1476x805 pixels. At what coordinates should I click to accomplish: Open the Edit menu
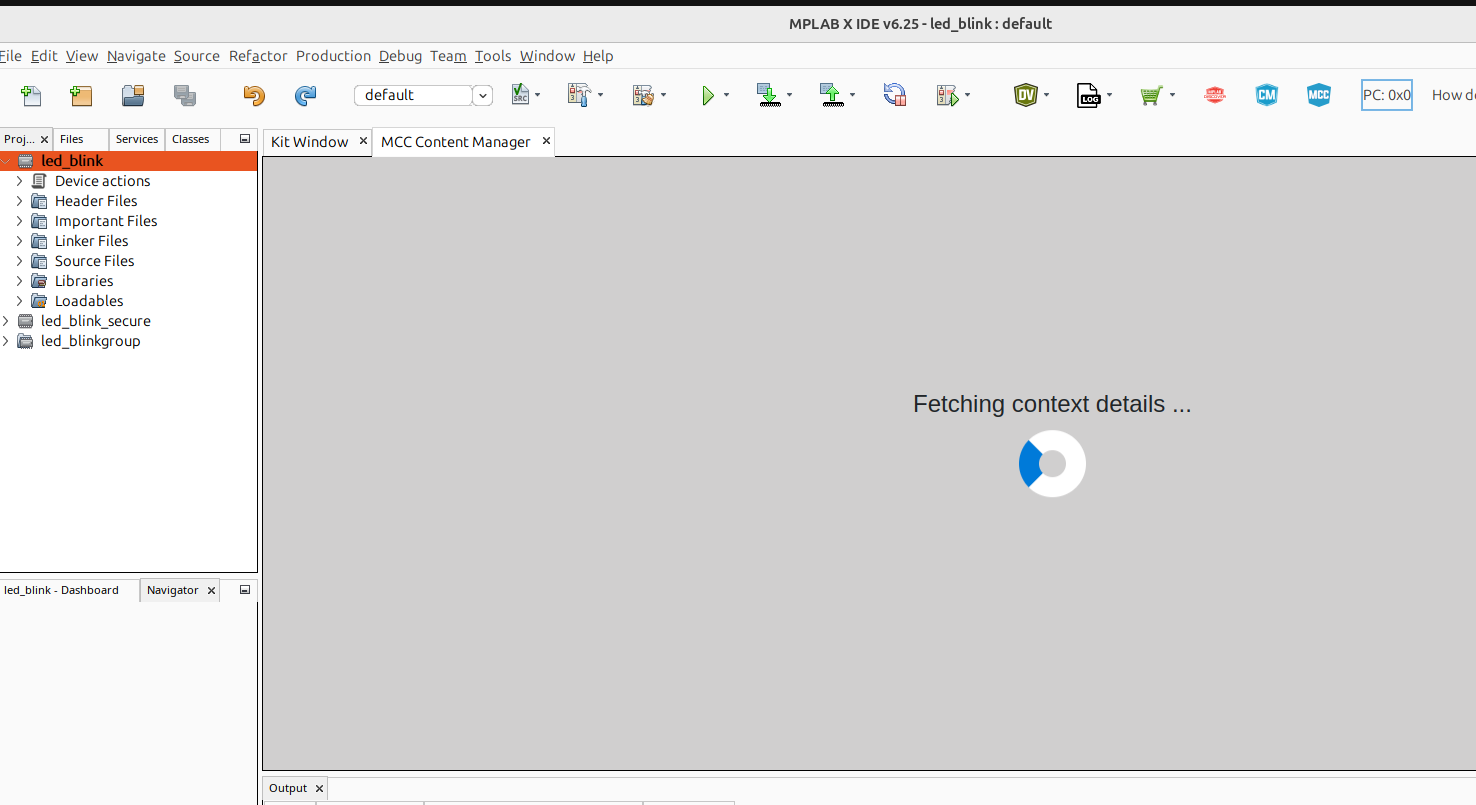click(44, 56)
